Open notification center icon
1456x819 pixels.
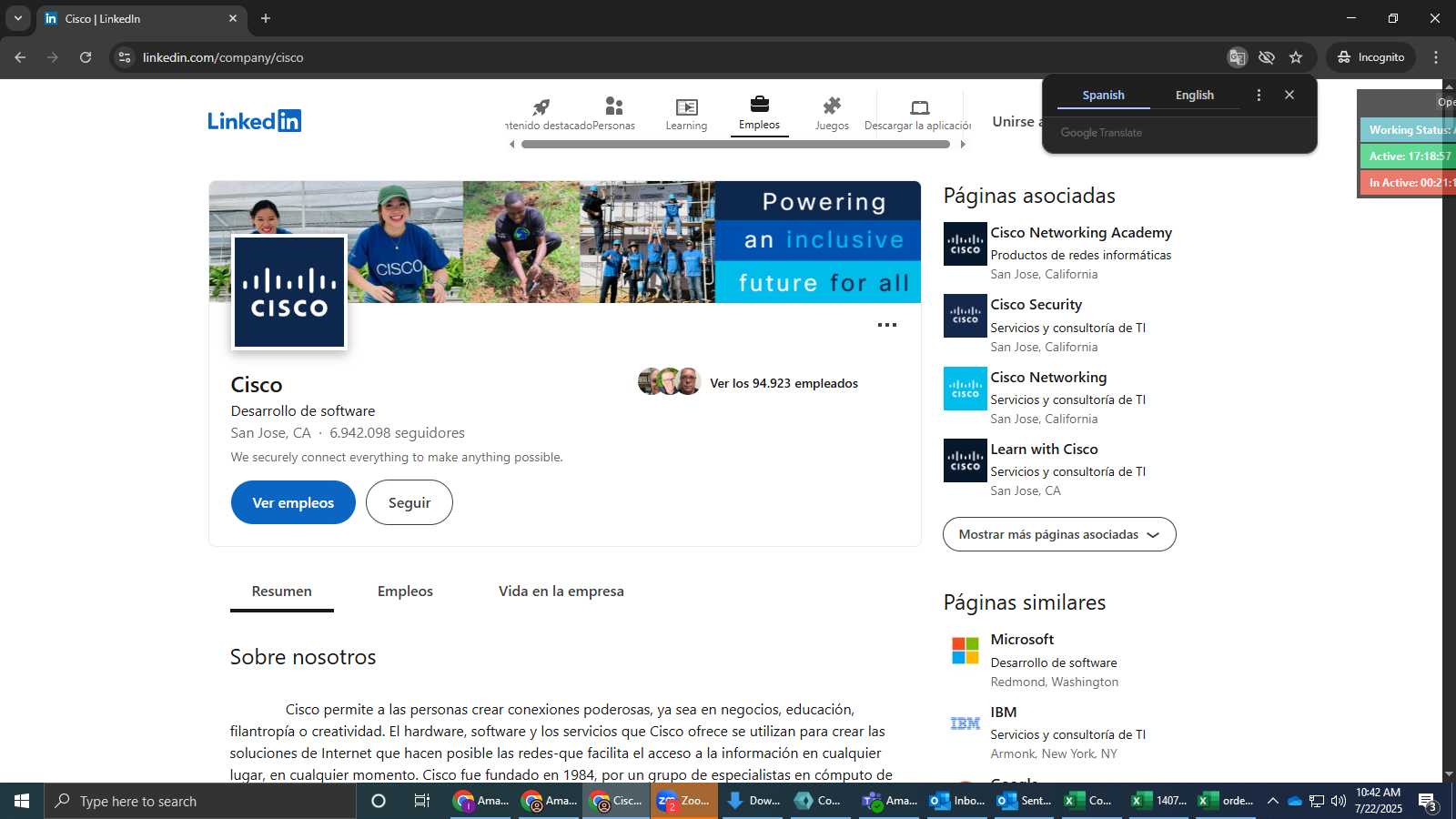pyautogui.click(x=1428, y=802)
